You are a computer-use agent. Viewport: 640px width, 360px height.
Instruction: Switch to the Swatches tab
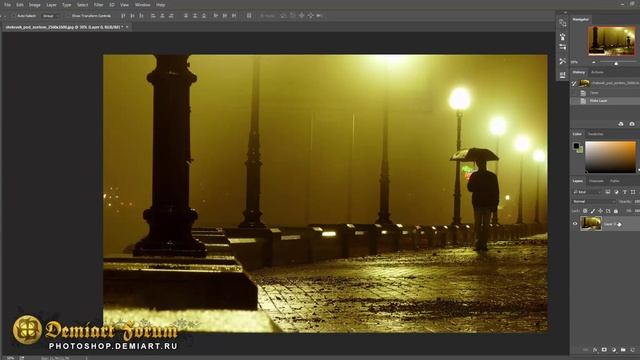[596, 134]
